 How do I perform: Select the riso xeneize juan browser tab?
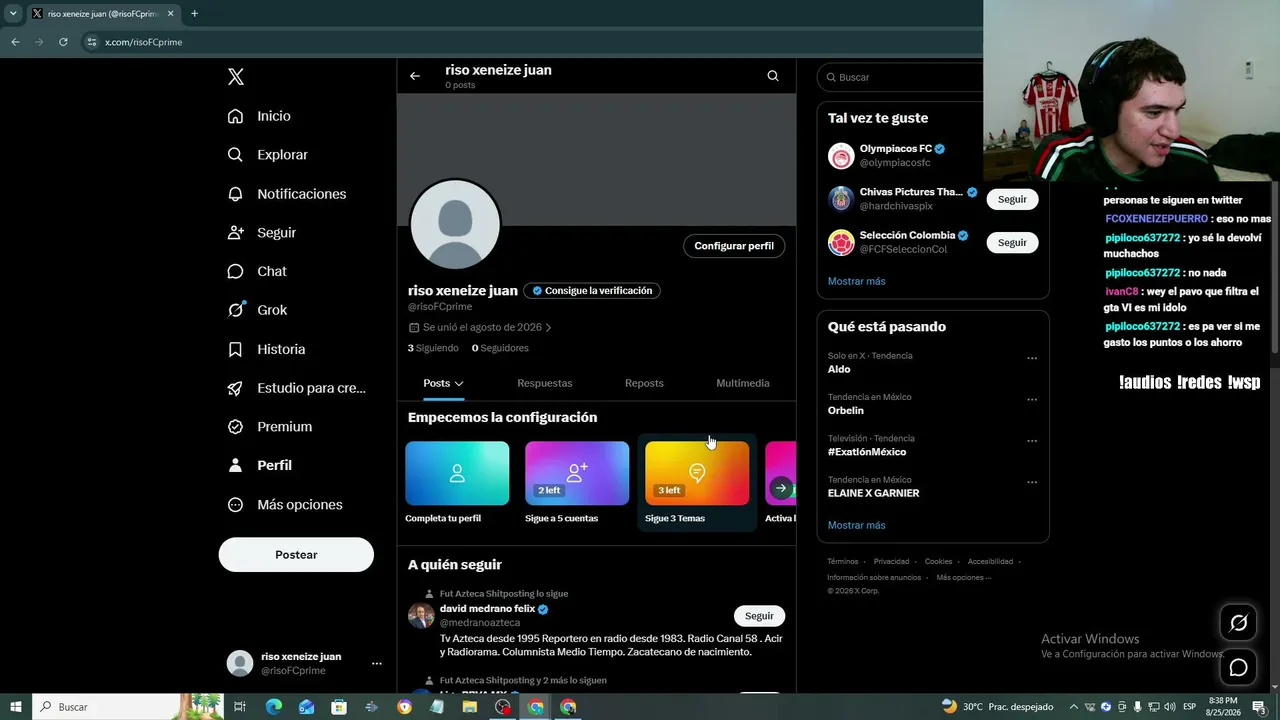(x=102, y=14)
